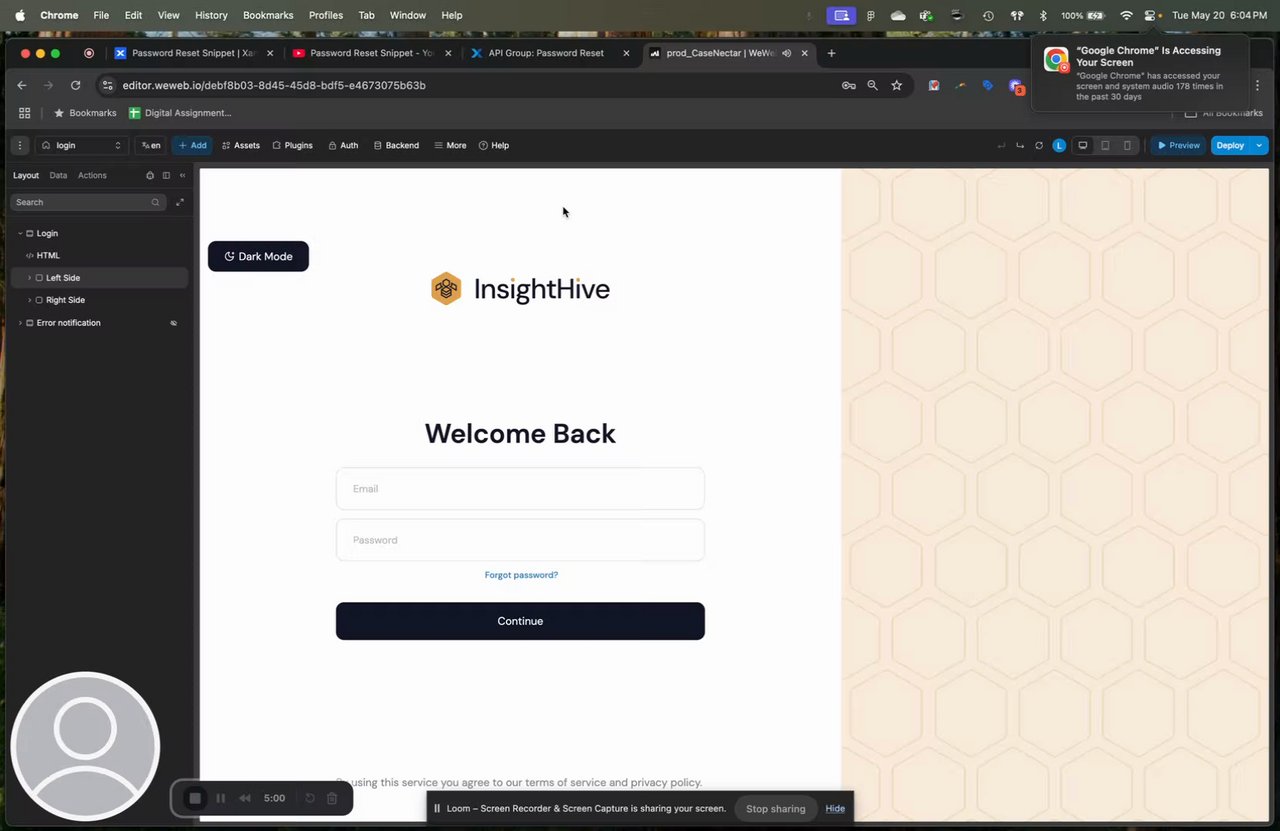
Task: Open the login page selector dropdown
Action: click(81, 145)
